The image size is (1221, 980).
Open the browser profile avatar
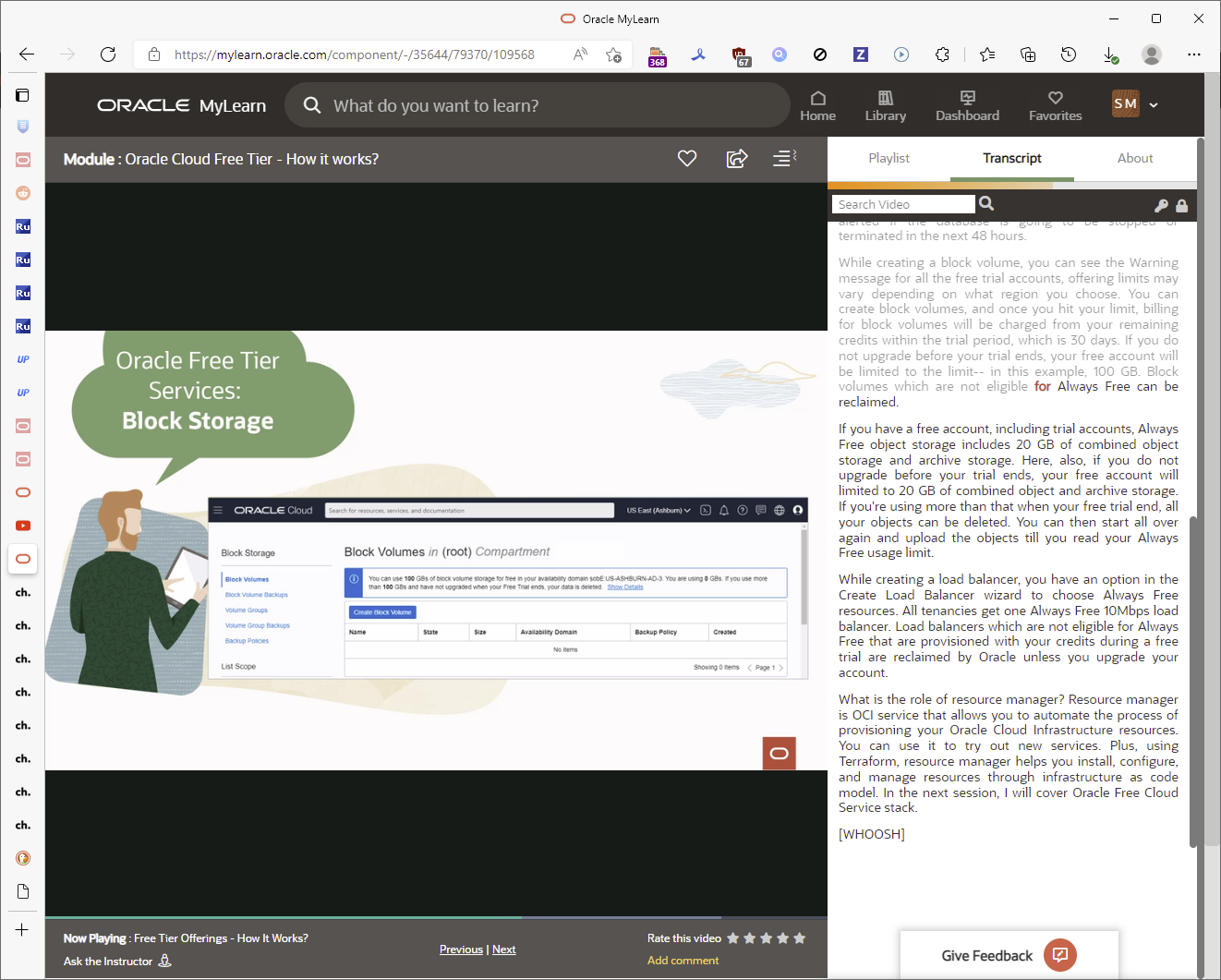click(x=1152, y=54)
